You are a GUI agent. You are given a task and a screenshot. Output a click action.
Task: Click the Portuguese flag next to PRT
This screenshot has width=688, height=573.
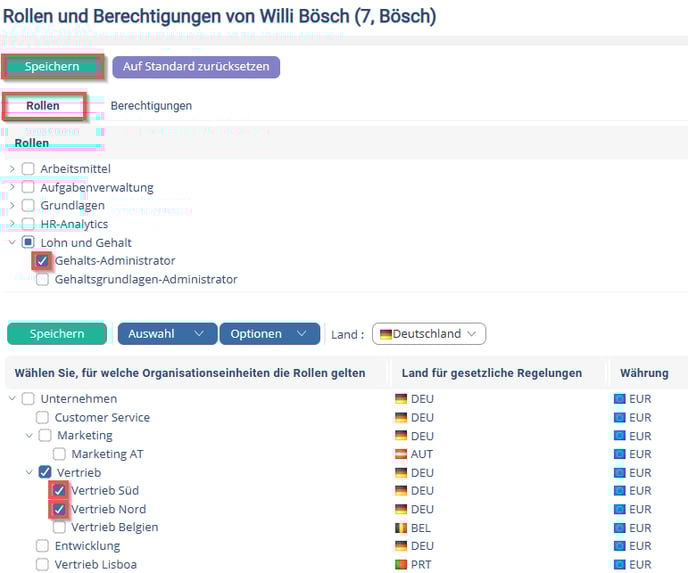point(401,564)
